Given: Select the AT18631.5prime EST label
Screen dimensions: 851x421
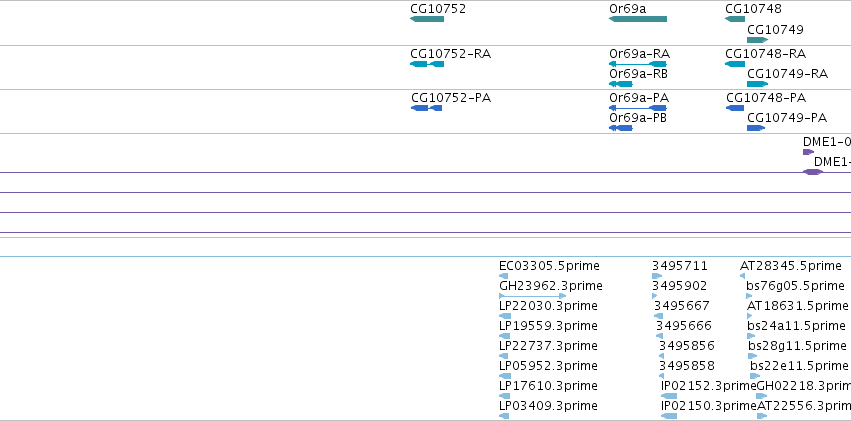Looking at the screenshot, I should click(798, 306).
